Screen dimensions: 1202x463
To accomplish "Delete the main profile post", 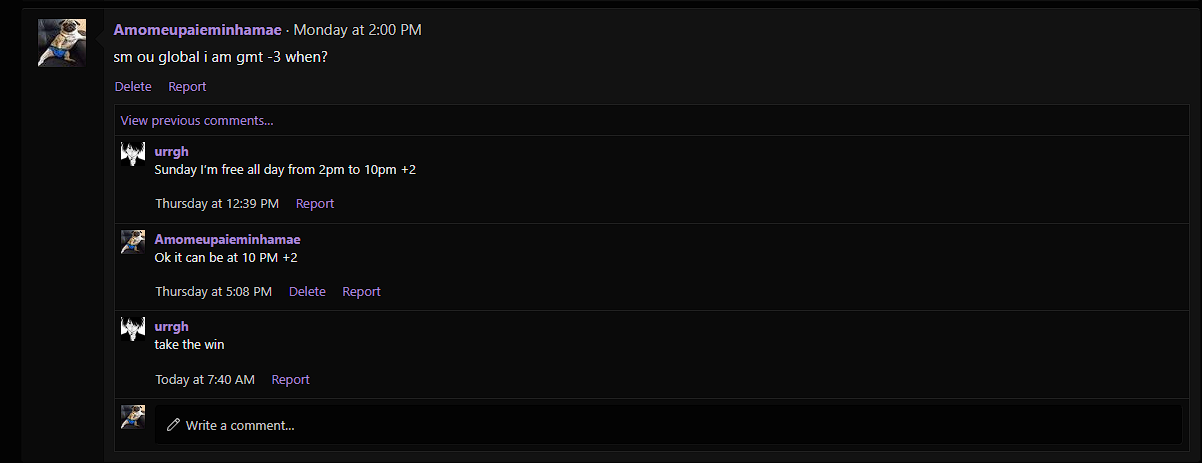I will coord(133,87).
